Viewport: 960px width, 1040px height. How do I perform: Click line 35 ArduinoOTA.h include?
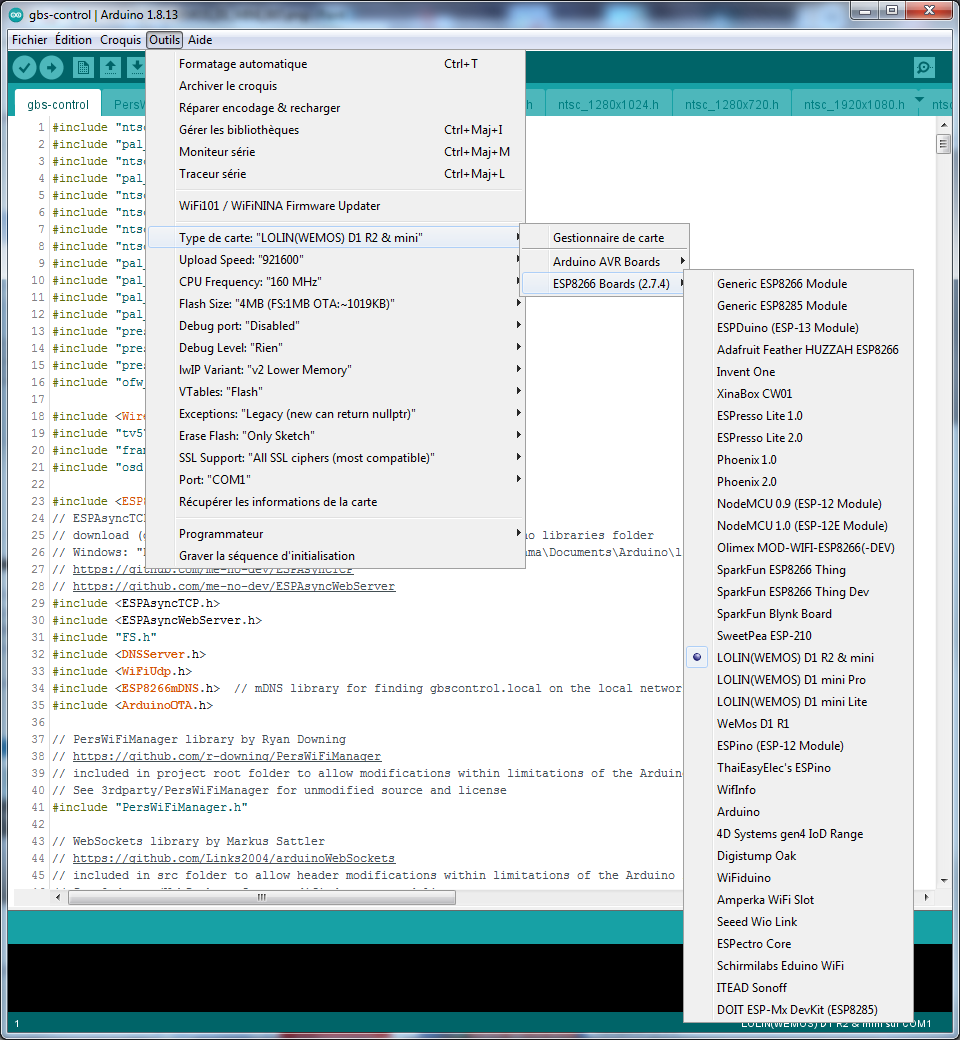point(133,705)
